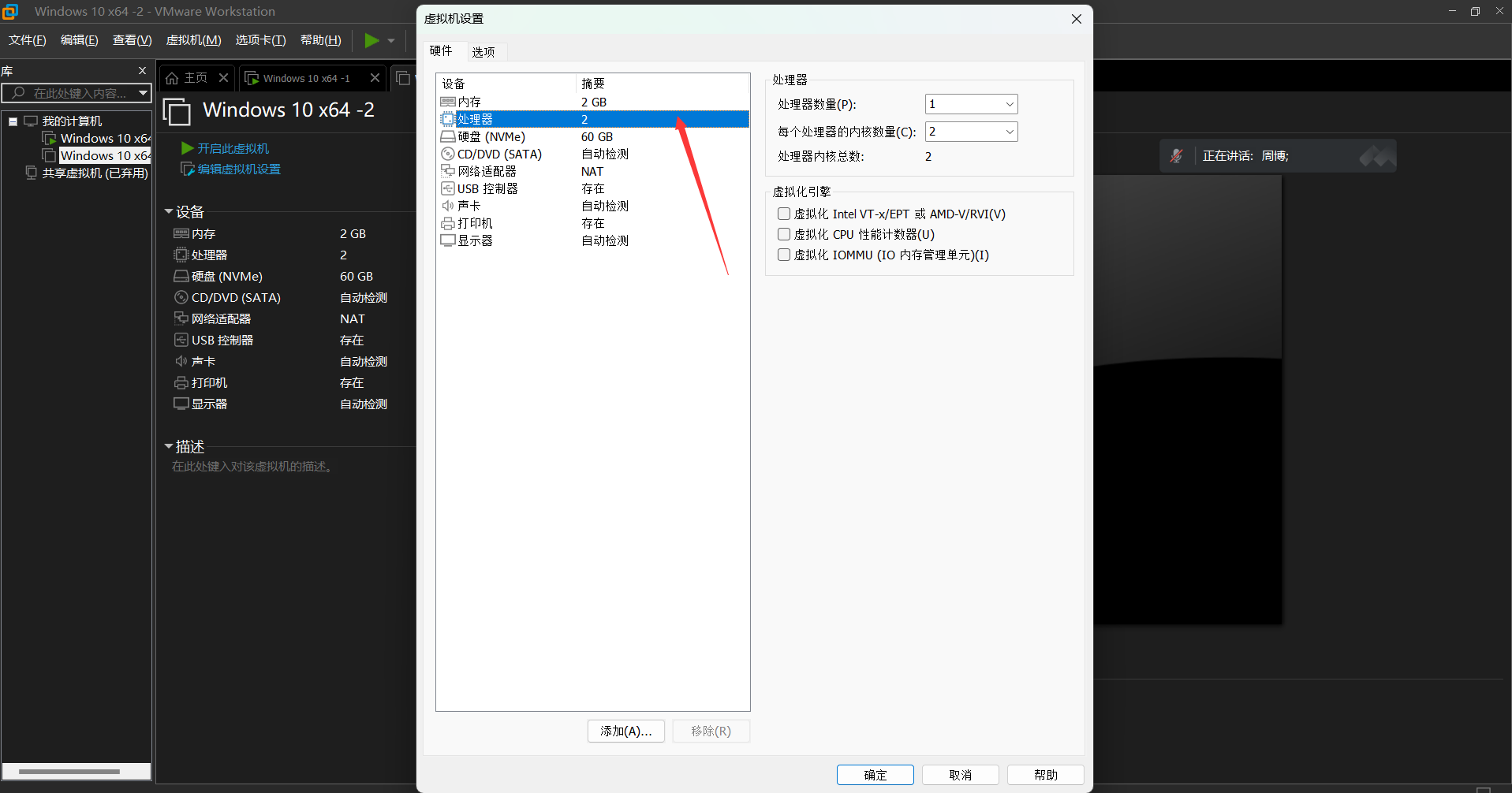Select the 内存 memory row in settings dialog
The image size is (1512, 793).
point(592,102)
